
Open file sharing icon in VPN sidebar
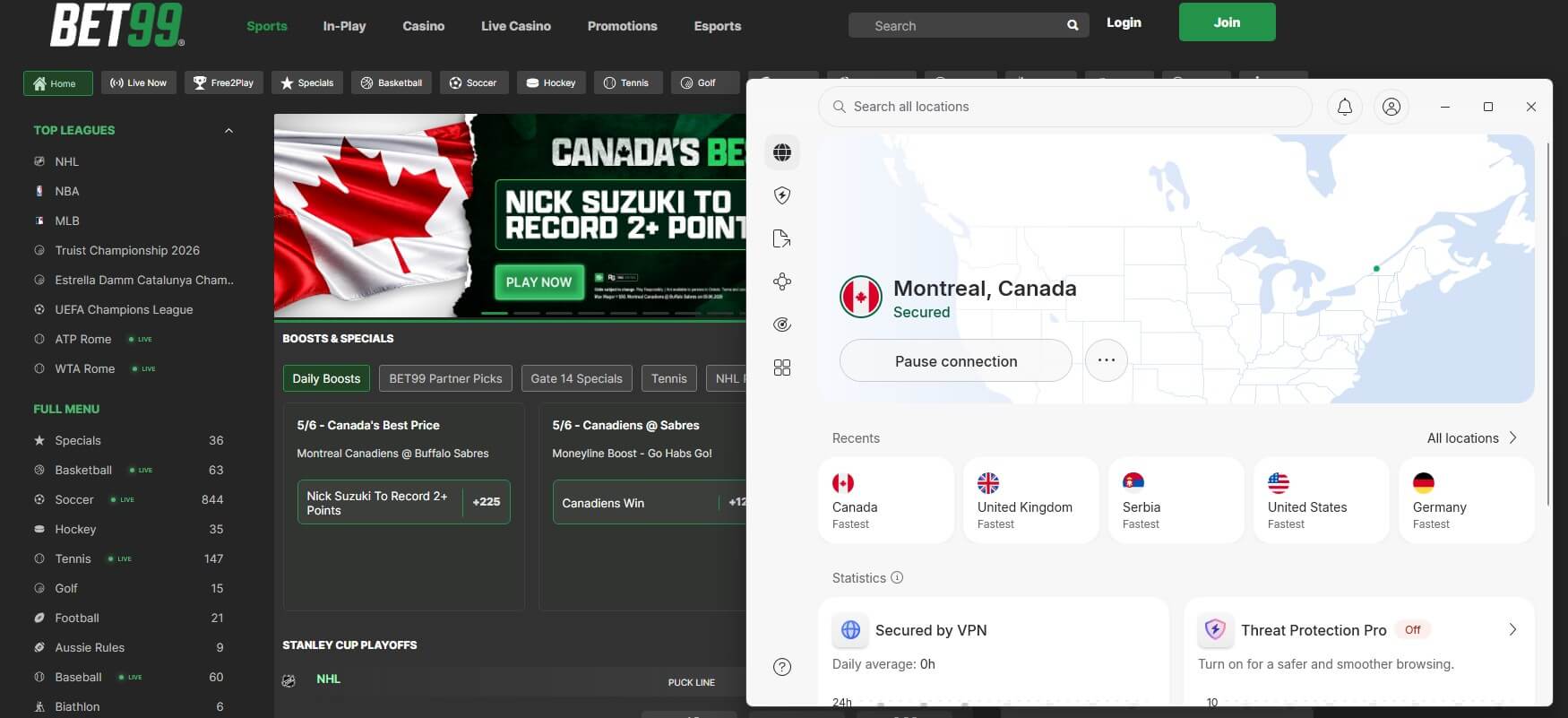[782, 238]
